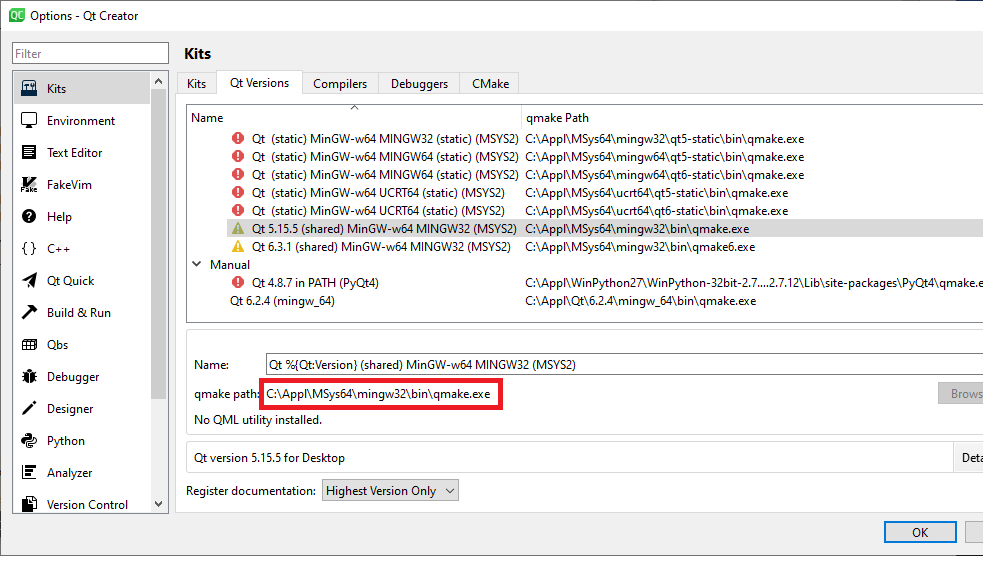
Task: Edit the version Name field
Action: (624, 365)
